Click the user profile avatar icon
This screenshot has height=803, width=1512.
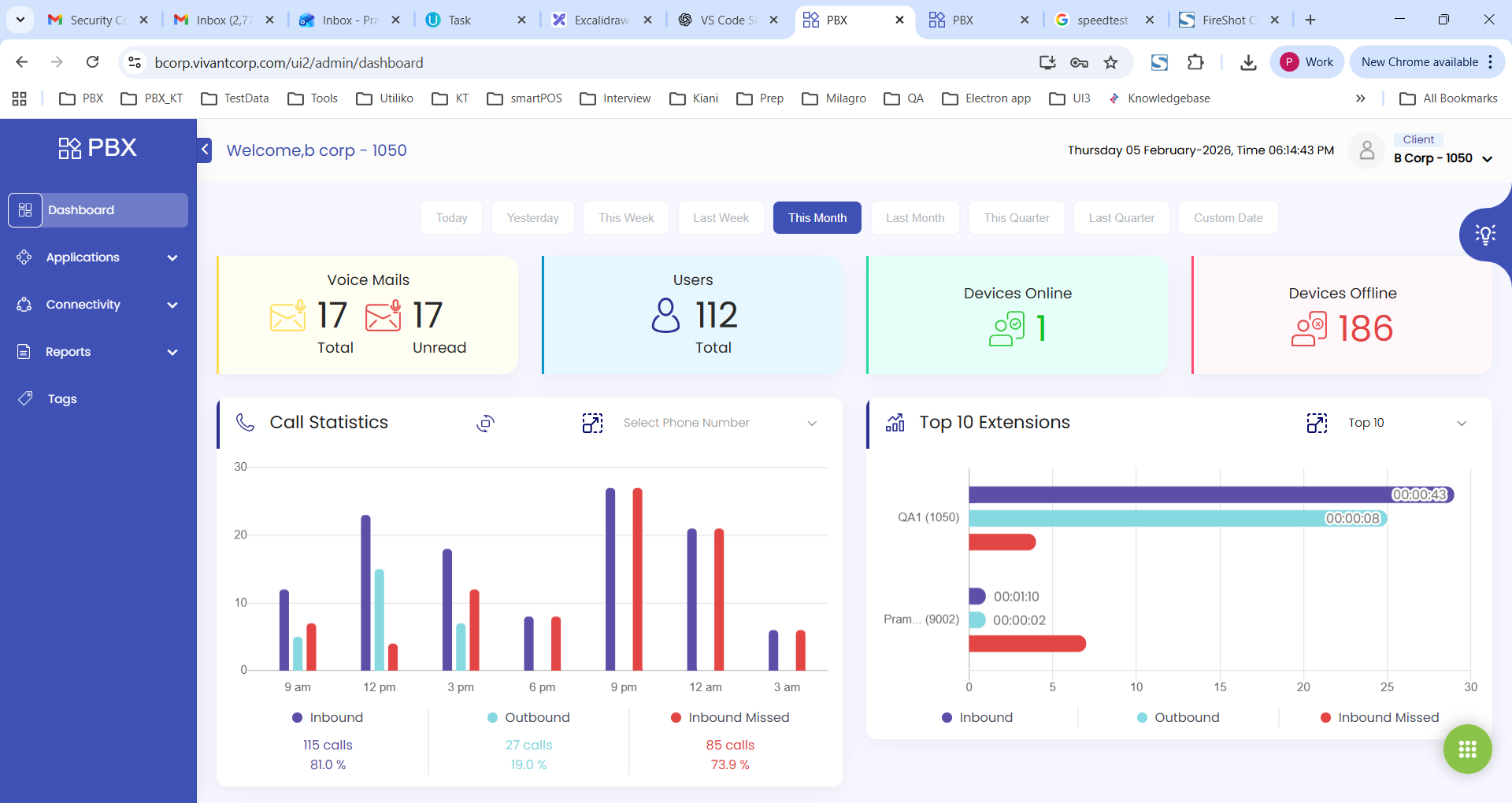point(1367,150)
